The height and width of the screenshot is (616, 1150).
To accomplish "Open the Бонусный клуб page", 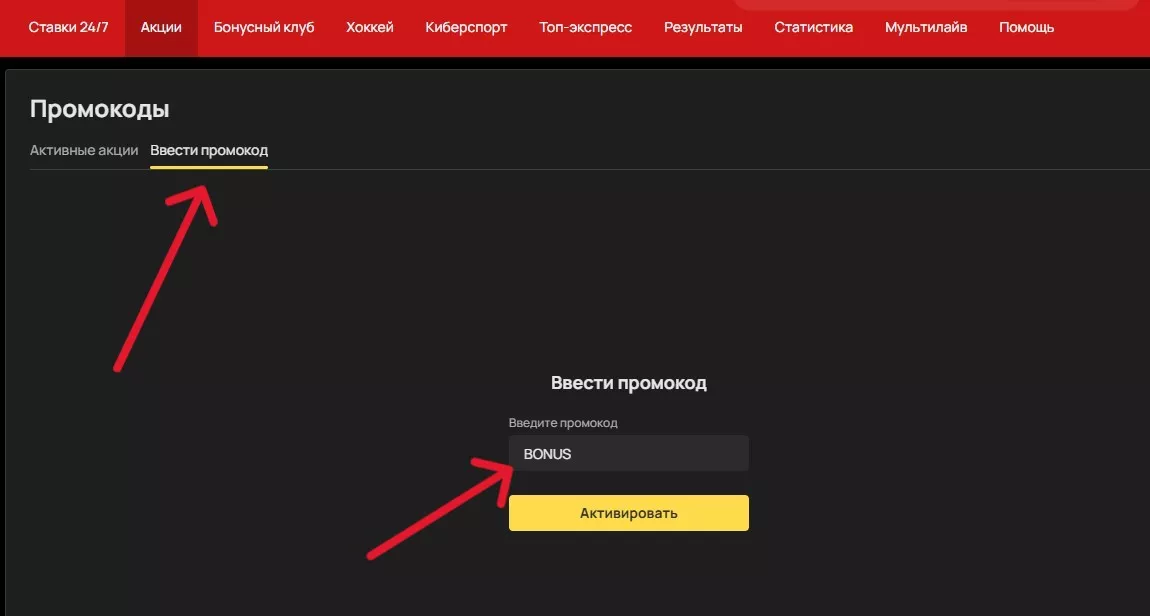I will pos(263,27).
